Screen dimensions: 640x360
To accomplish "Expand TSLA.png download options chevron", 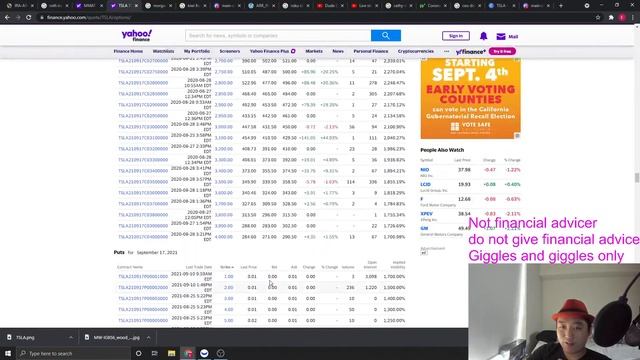I will click(x=71, y=338).
